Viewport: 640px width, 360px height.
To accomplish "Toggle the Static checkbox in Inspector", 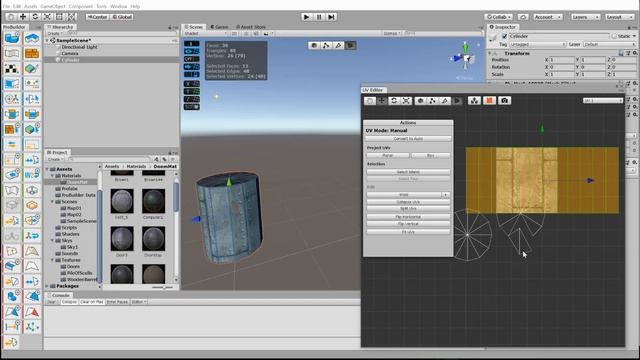I will pos(614,36).
